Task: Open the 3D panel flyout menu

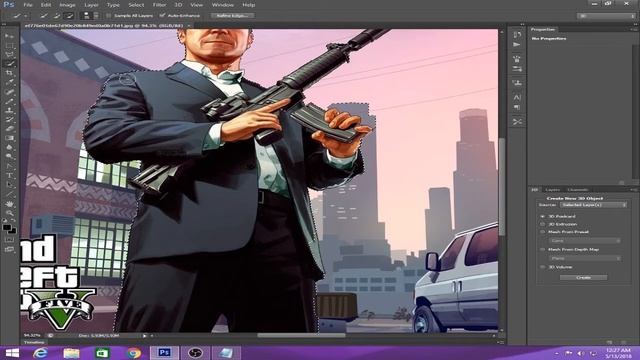Action: [633, 190]
